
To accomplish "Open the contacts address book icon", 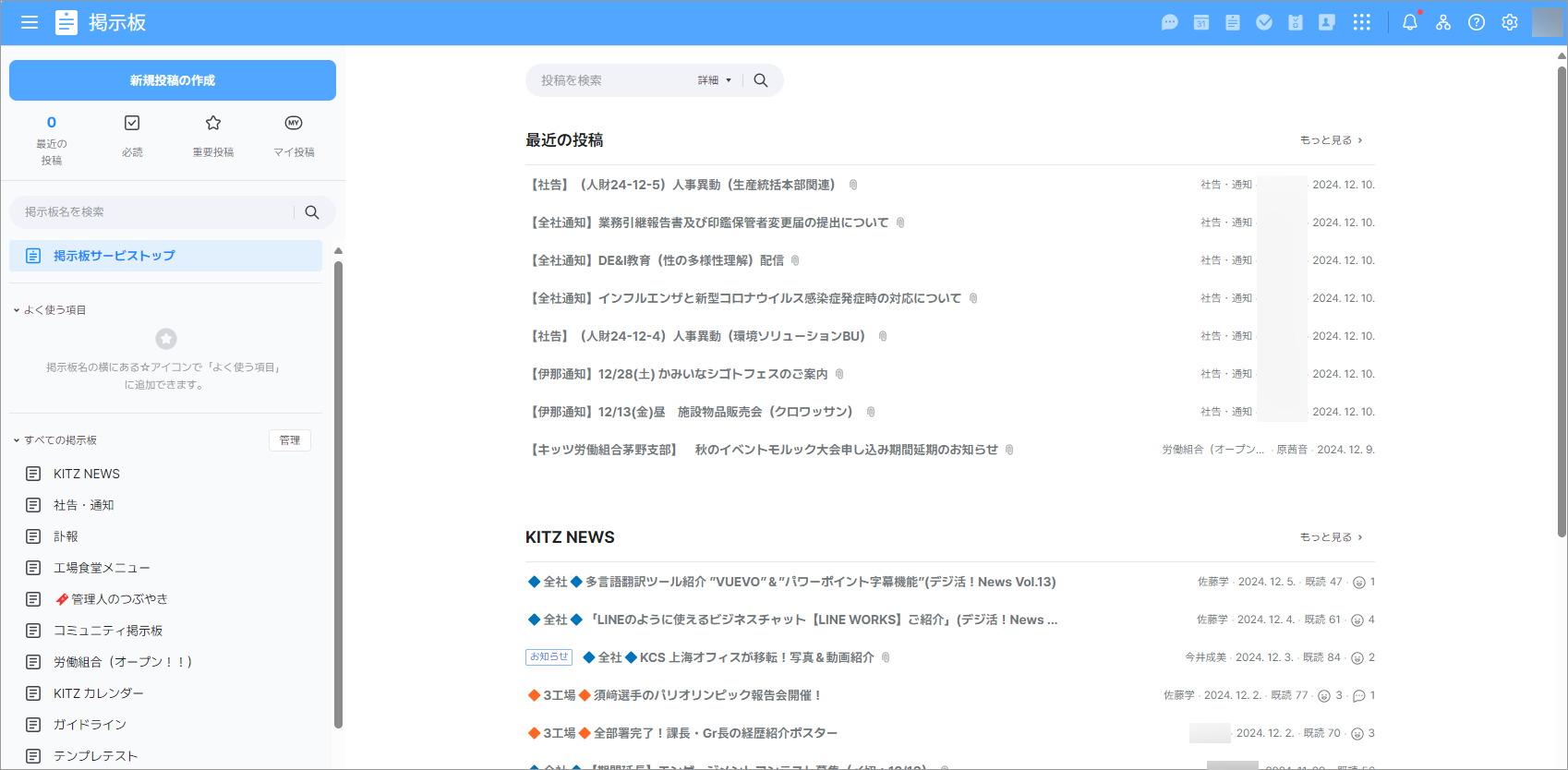I will tap(1326, 23).
